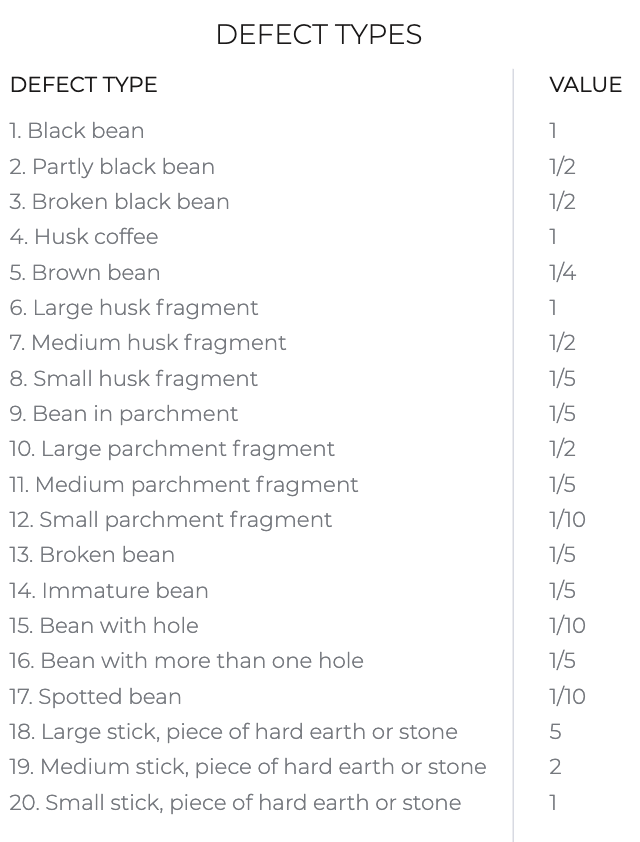This screenshot has width=640, height=842.
Task: Select Bean with more than one hole
Action: 186,660
